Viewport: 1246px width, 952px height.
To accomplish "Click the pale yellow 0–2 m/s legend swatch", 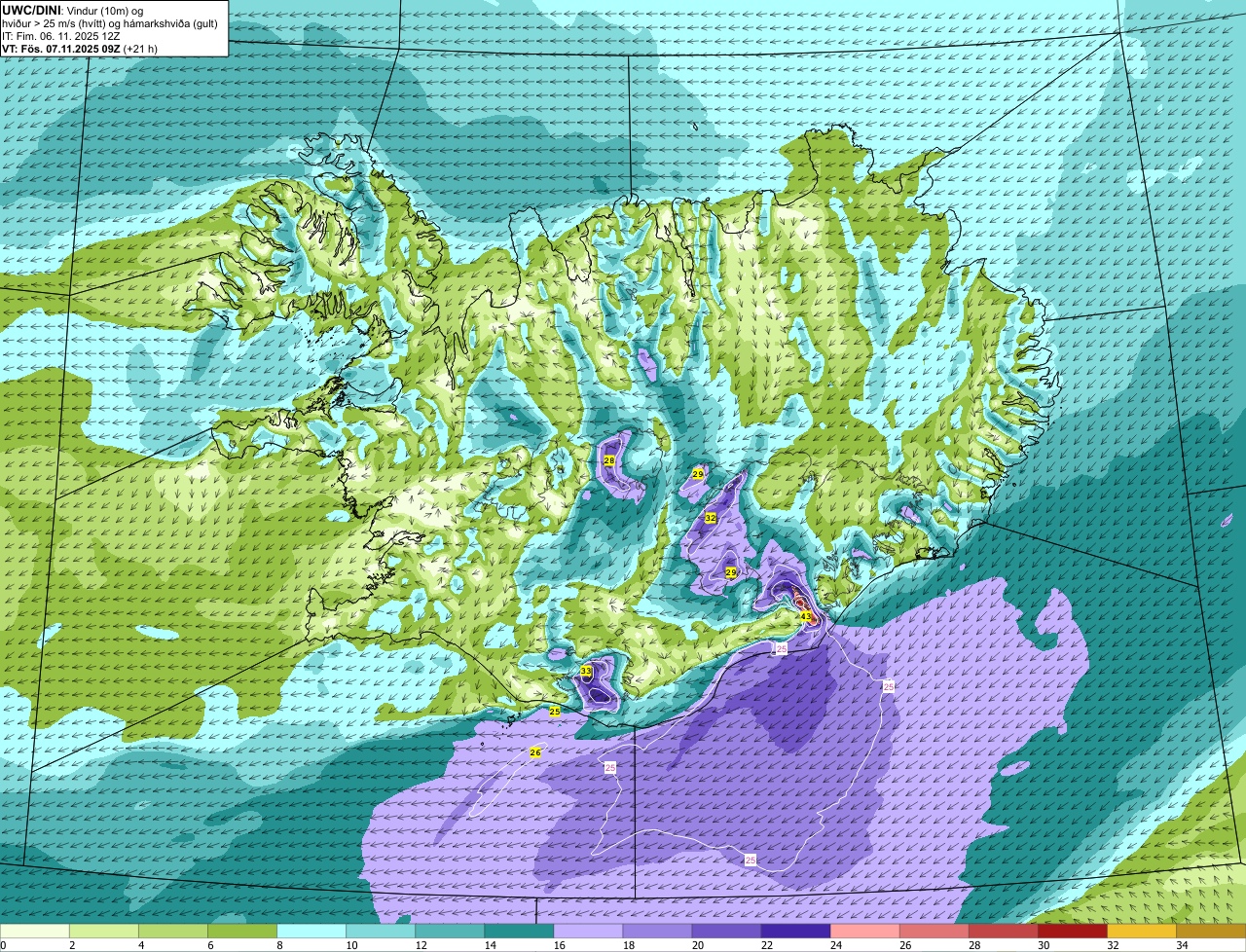I will pos(35,931).
